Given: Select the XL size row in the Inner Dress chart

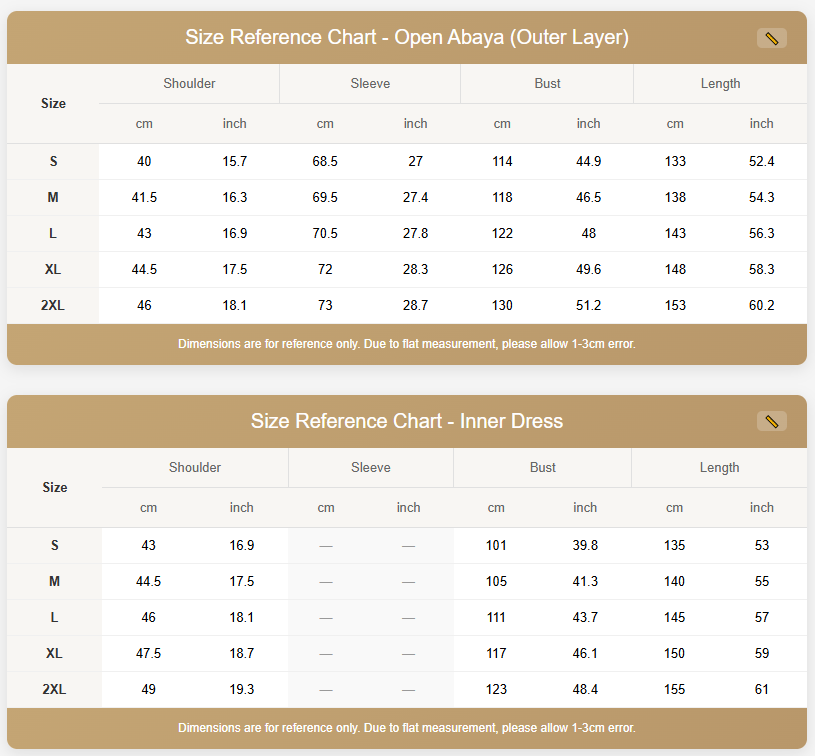Looking at the screenshot, I should point(54,653).
